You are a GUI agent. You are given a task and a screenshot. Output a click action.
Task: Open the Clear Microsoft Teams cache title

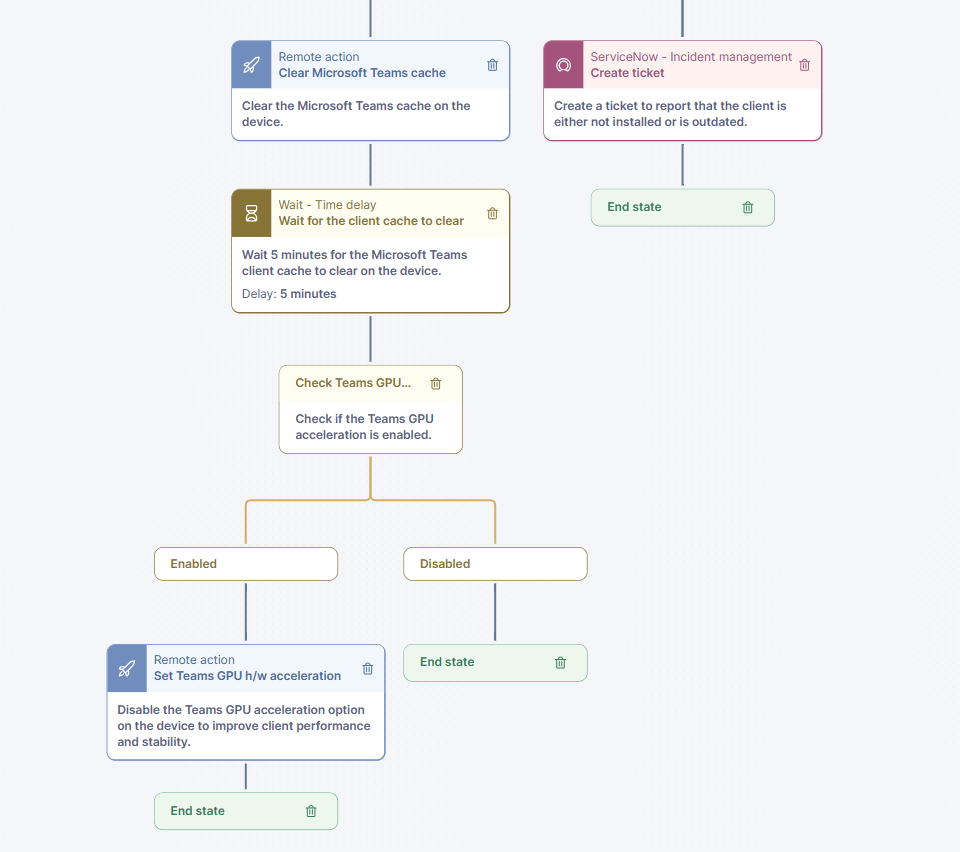click(x=362, y=73)
